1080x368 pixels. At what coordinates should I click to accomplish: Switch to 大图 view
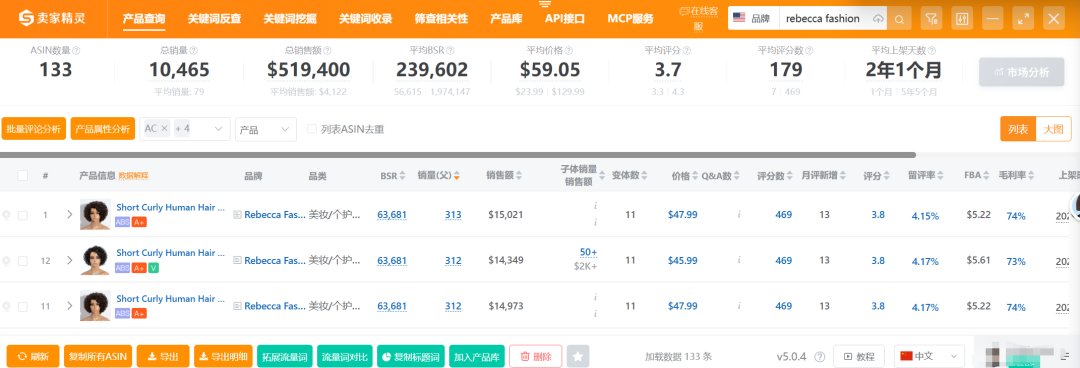point(1053,129)
